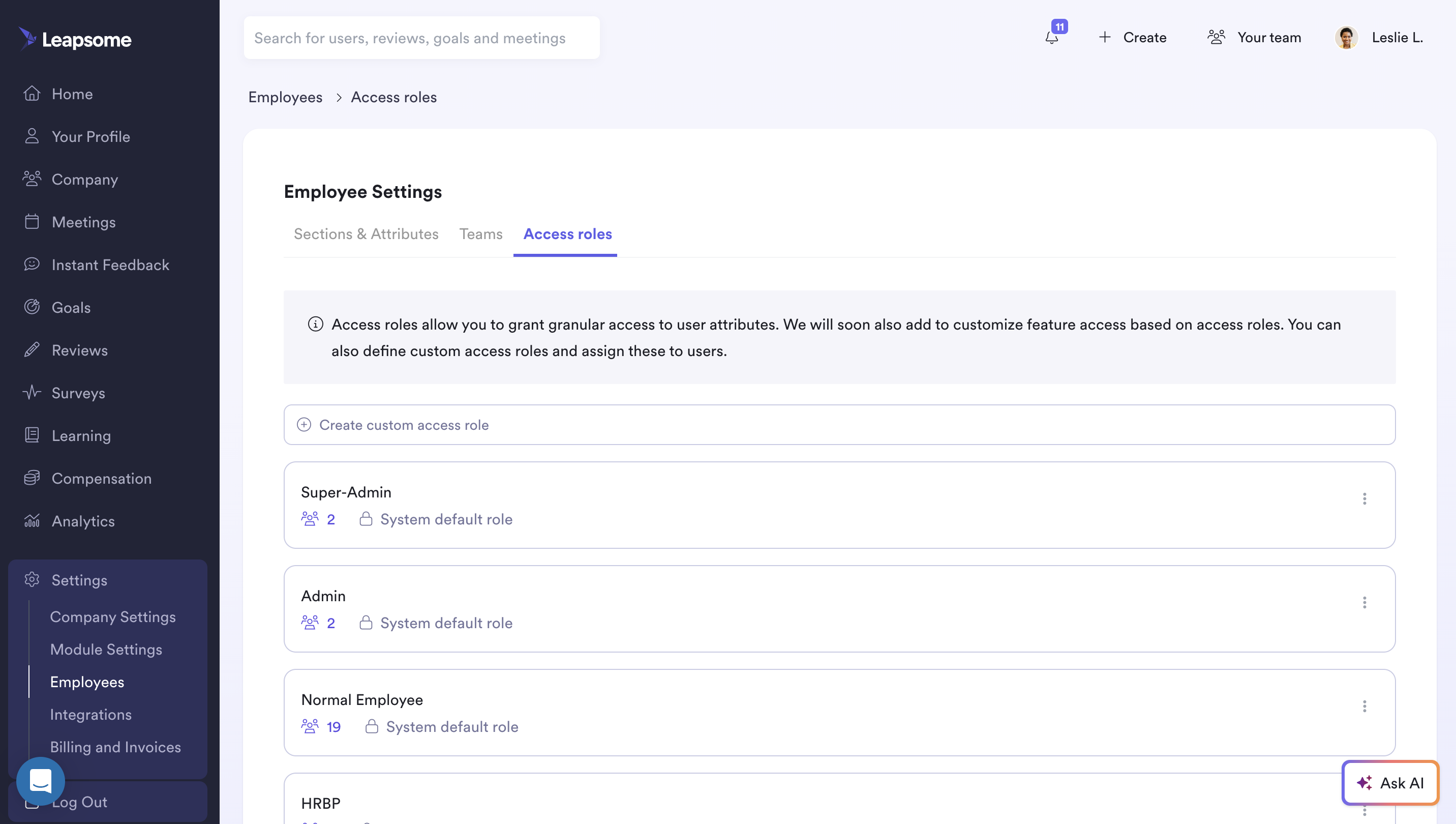The image size is (1456, 824).
Task: Click the Admin role lock icon
Action: point(366,623)
